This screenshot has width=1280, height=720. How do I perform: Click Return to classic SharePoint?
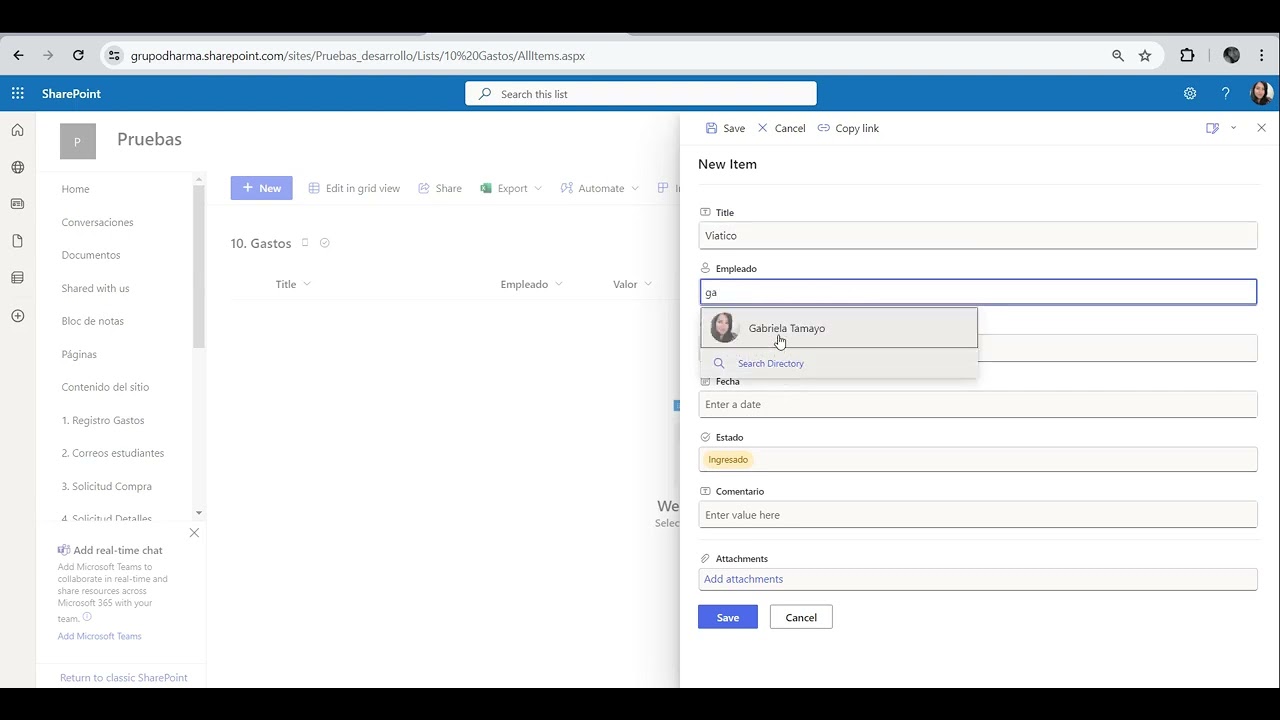(123, 678)
